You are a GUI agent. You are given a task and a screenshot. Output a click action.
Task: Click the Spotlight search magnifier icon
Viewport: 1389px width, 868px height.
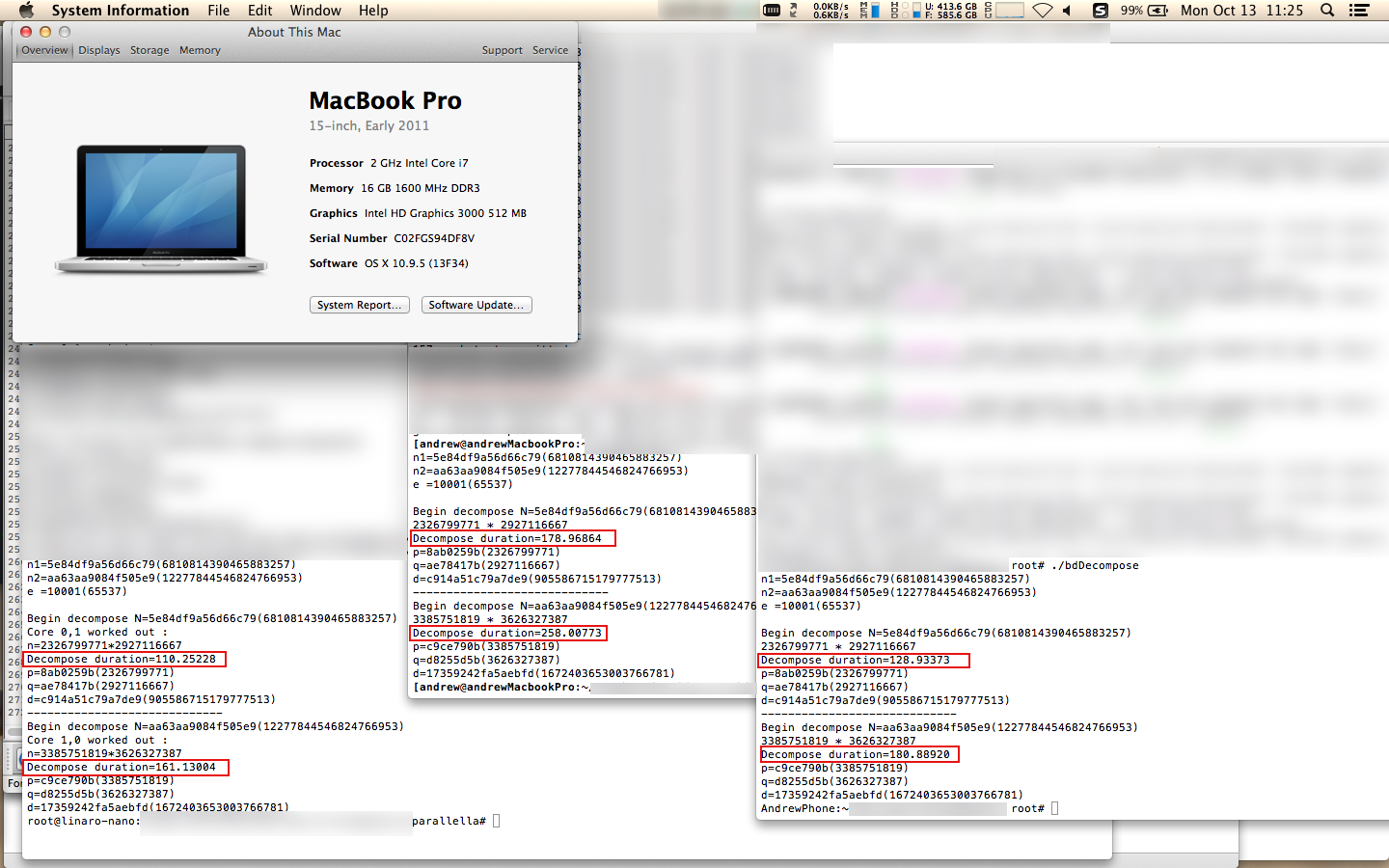tap(1327, 11)
